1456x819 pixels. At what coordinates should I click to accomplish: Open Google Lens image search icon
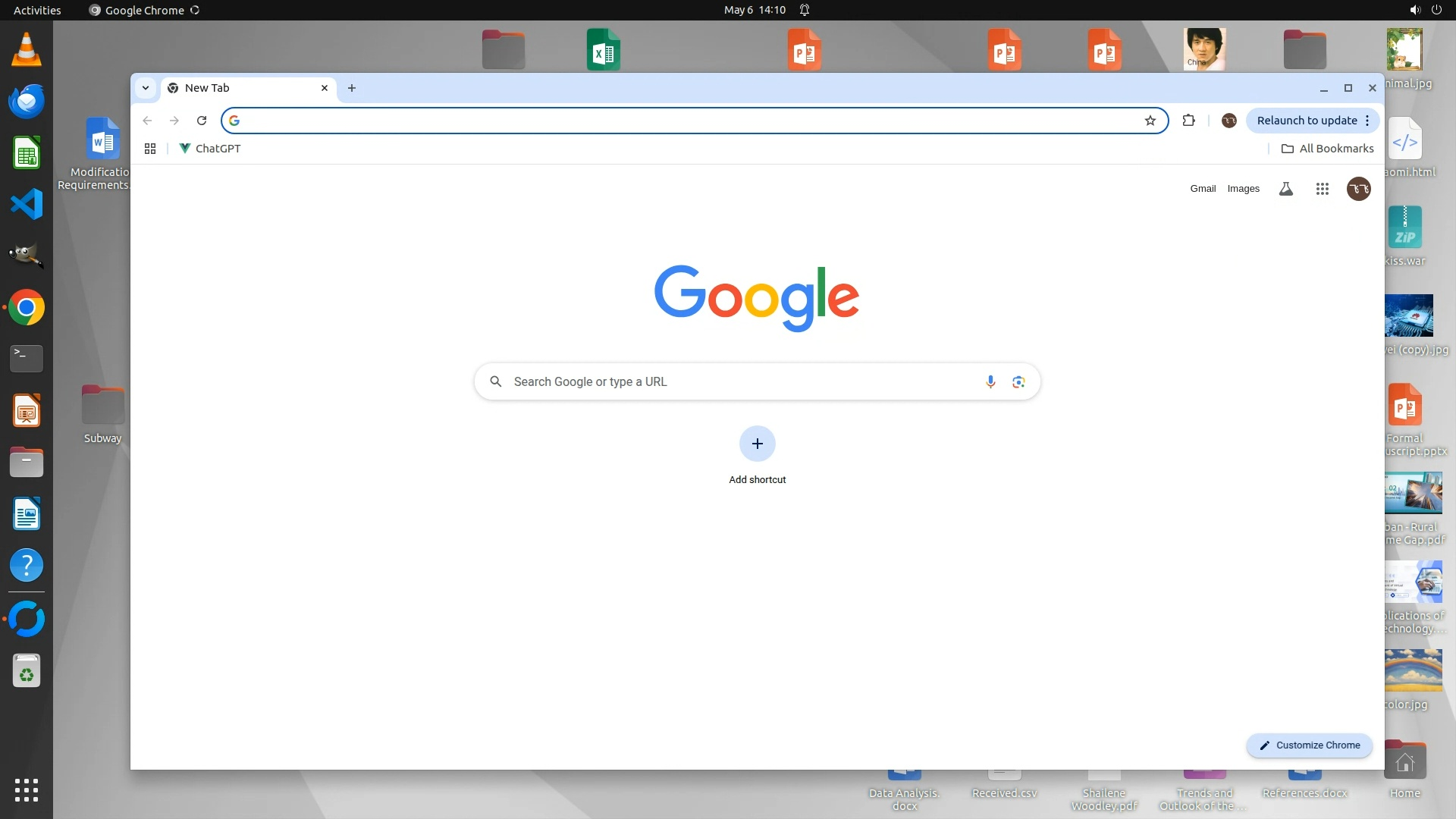click(x=1018, y=381)
